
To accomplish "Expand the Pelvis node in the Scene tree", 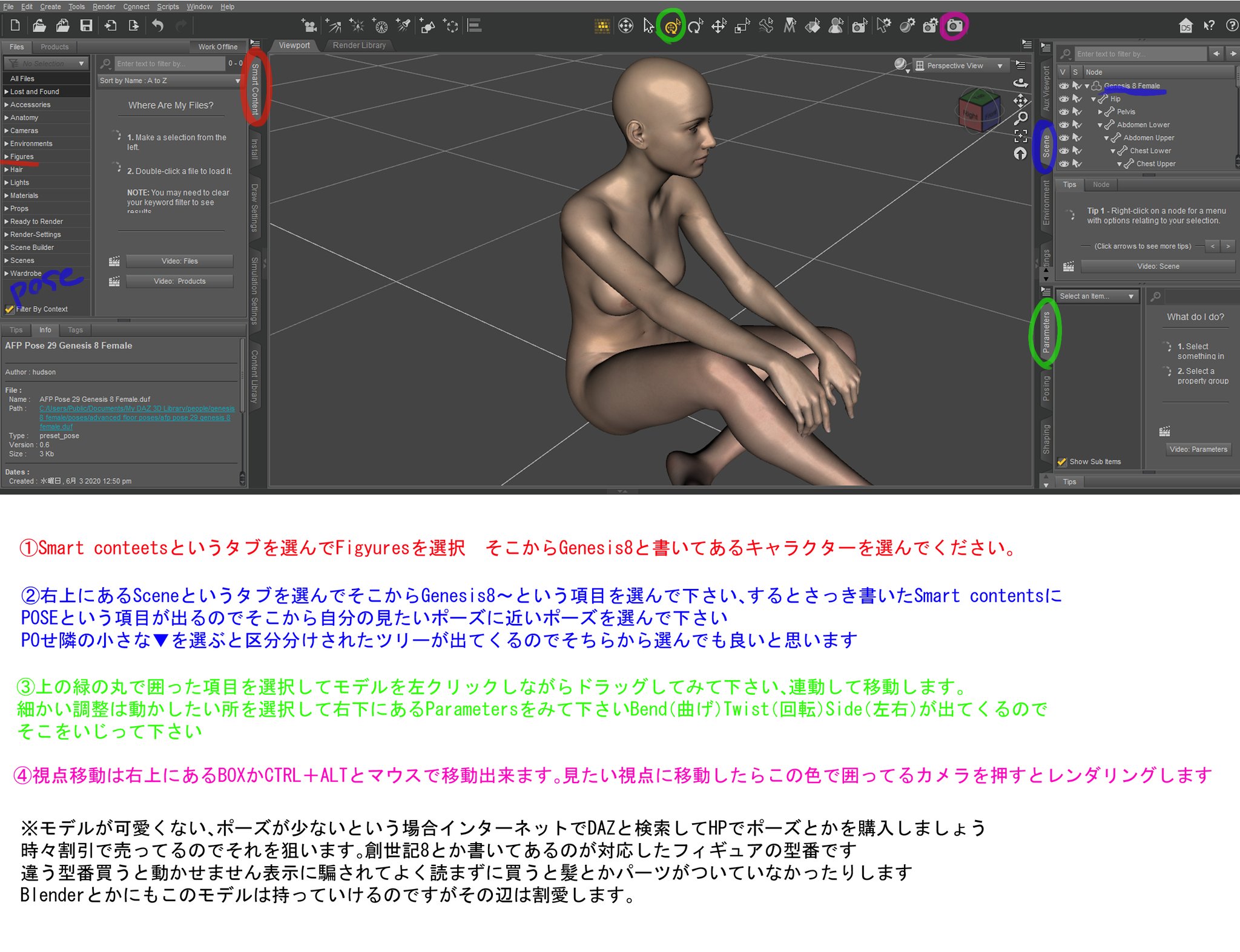I will coord(1100,112).
